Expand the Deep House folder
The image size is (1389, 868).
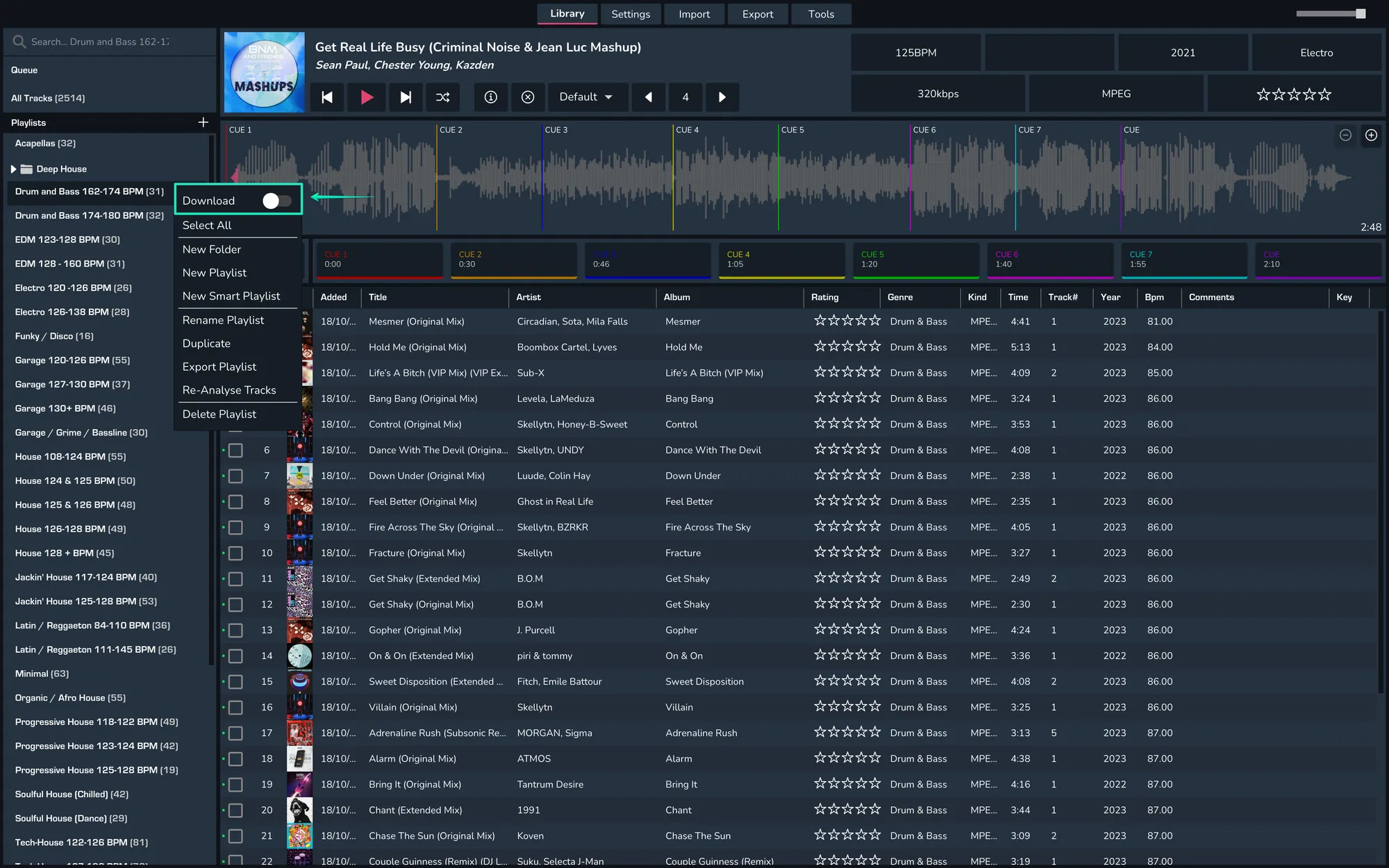tap(13, 169)
